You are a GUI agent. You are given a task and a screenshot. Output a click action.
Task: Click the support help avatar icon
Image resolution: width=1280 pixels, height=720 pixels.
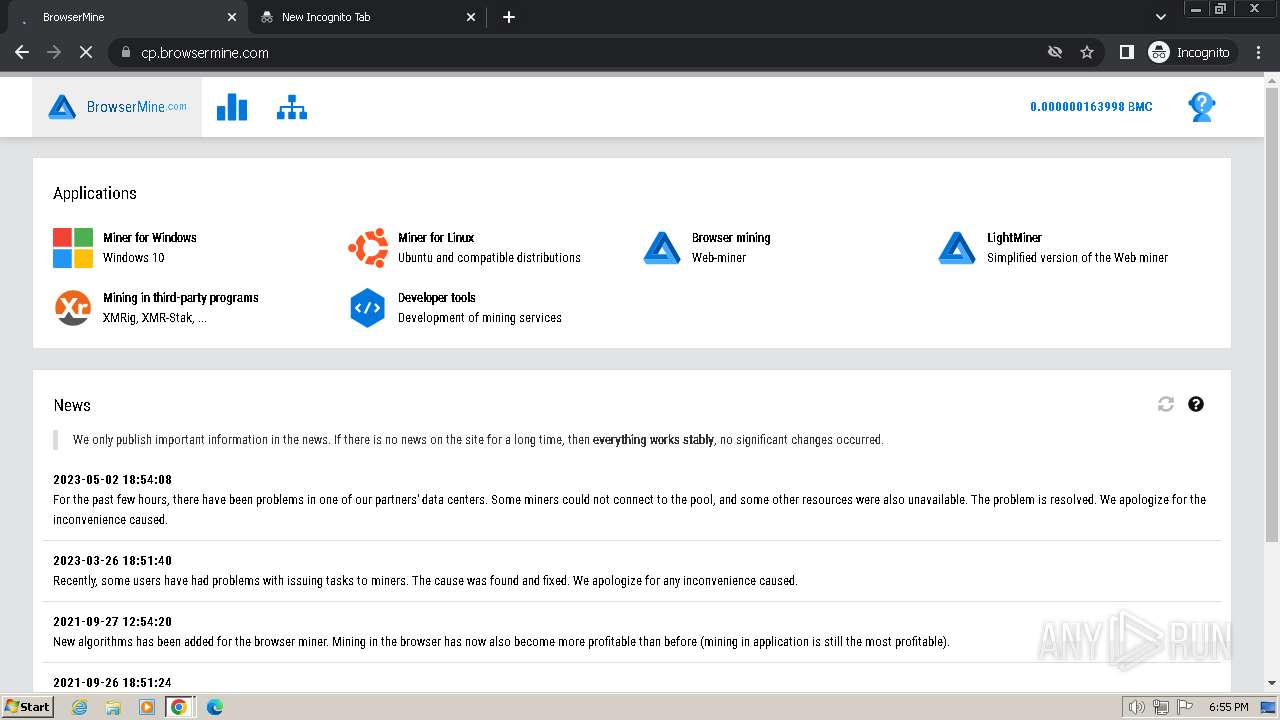1201,107
